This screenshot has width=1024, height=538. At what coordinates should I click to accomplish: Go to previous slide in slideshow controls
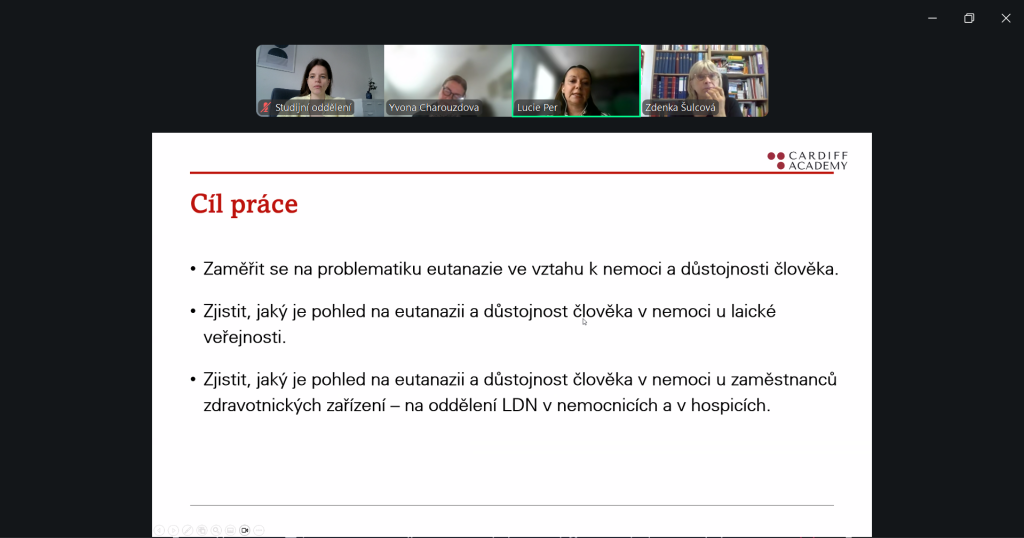pos(159,530)
